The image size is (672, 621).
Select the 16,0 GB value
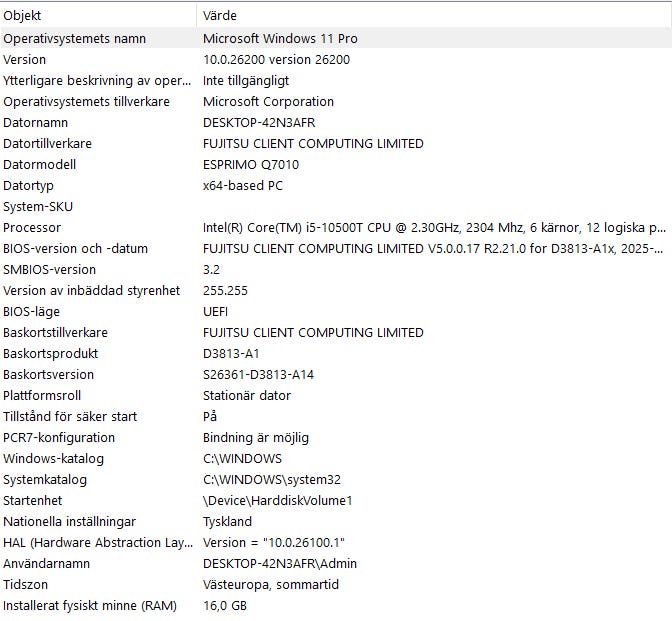pos(225,606)
